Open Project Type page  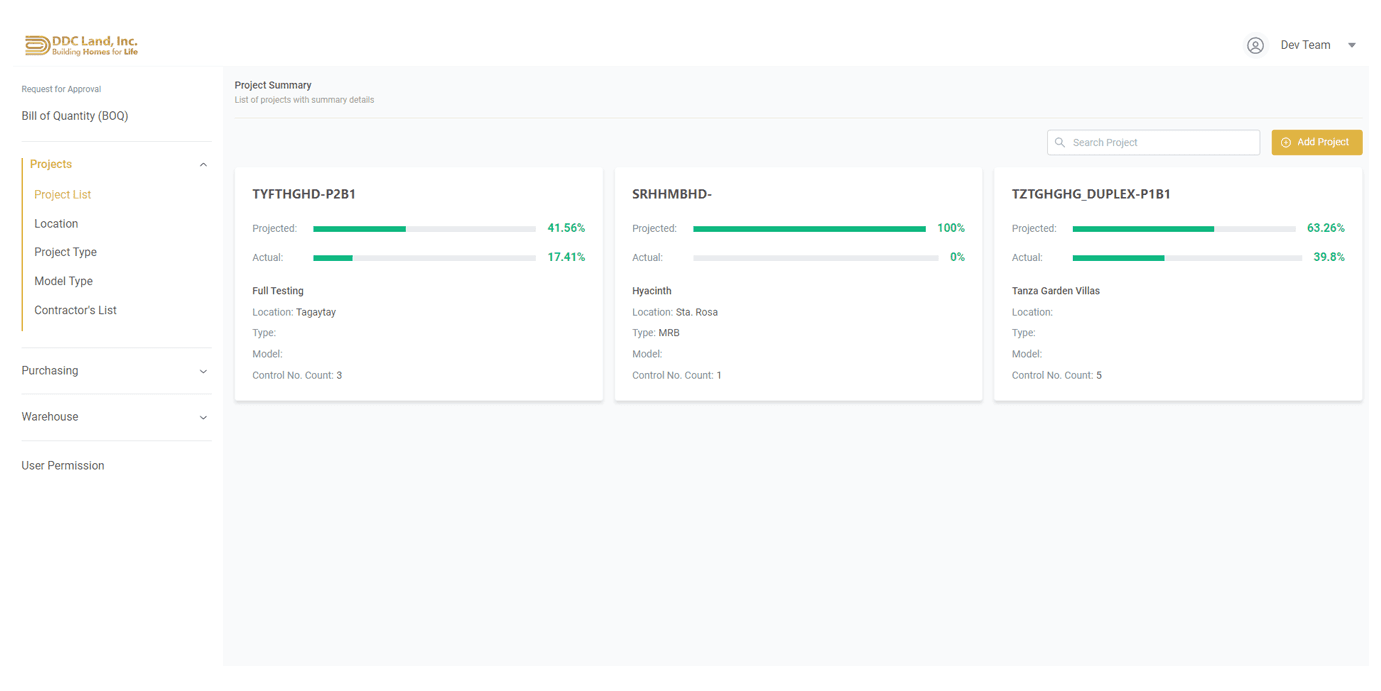pyautogui.click(x=65, y=252)
